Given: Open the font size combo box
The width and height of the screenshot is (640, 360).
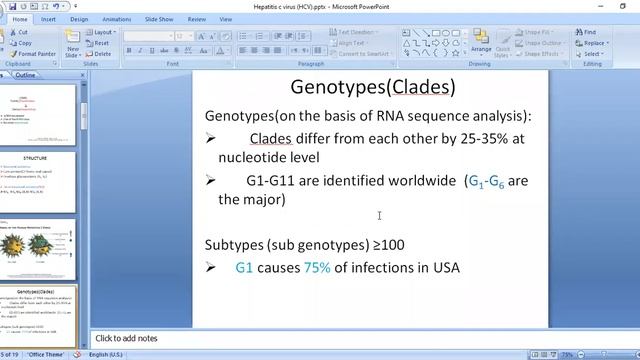Looking at the screenshot, I should [x=184, y=36].
